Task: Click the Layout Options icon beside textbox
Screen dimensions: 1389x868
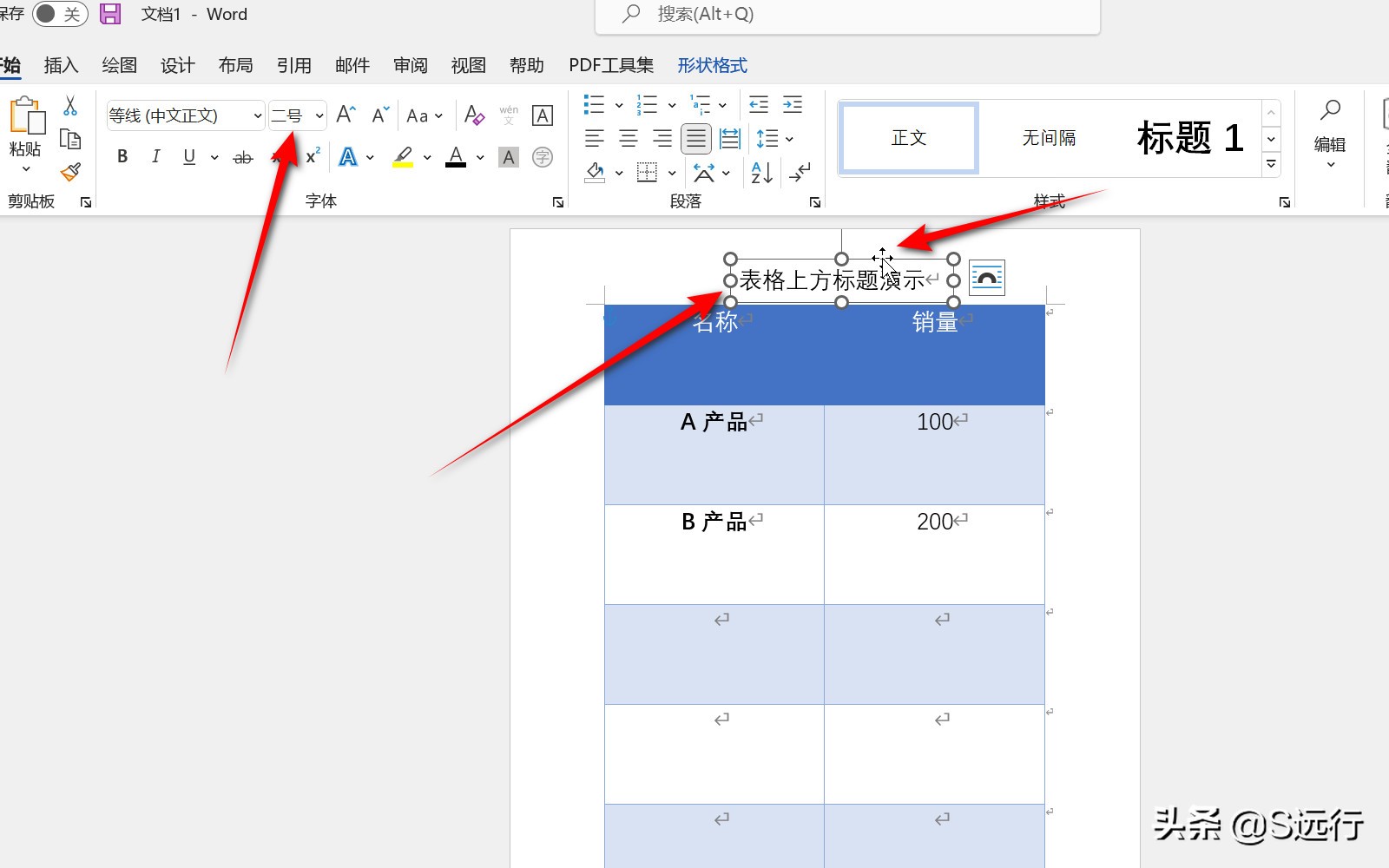Action: click(986, 278)
